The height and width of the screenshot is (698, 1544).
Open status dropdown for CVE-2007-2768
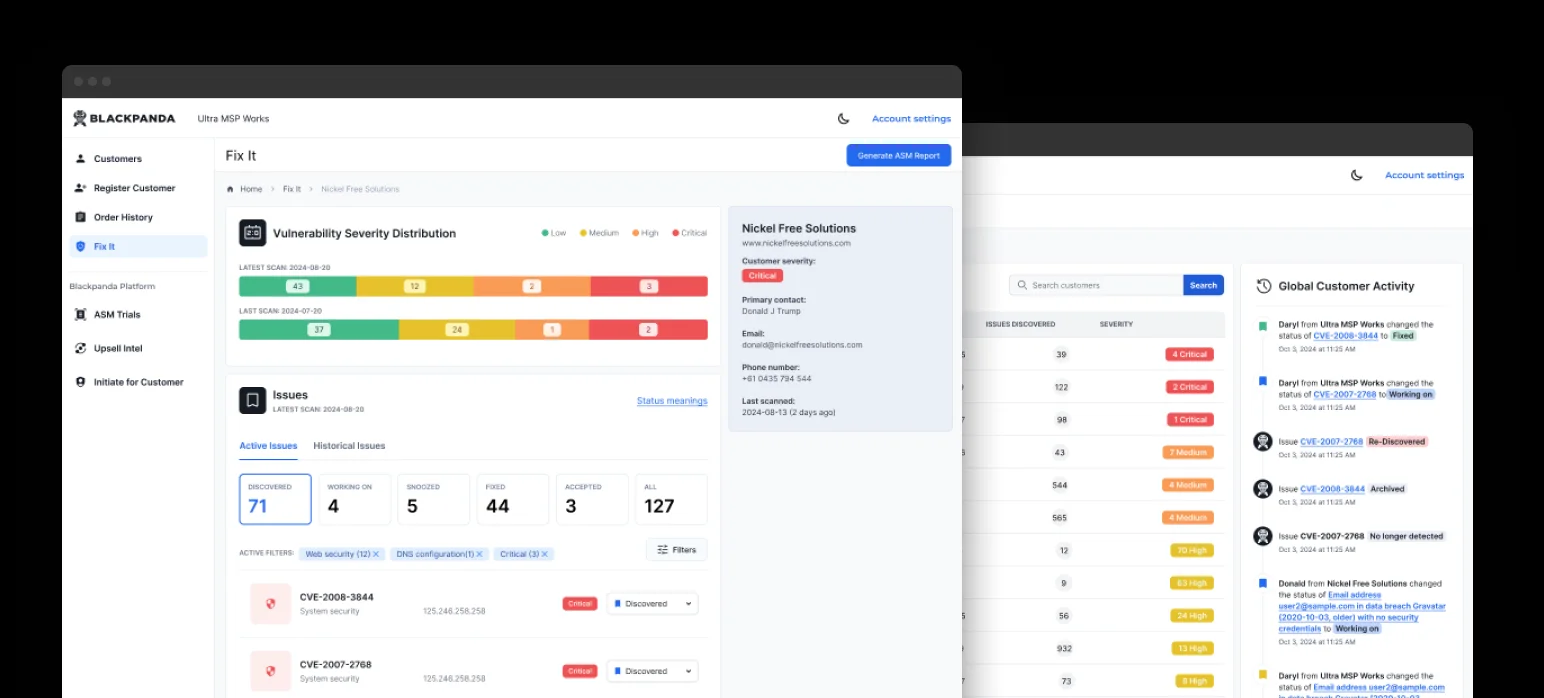[652, 671]
